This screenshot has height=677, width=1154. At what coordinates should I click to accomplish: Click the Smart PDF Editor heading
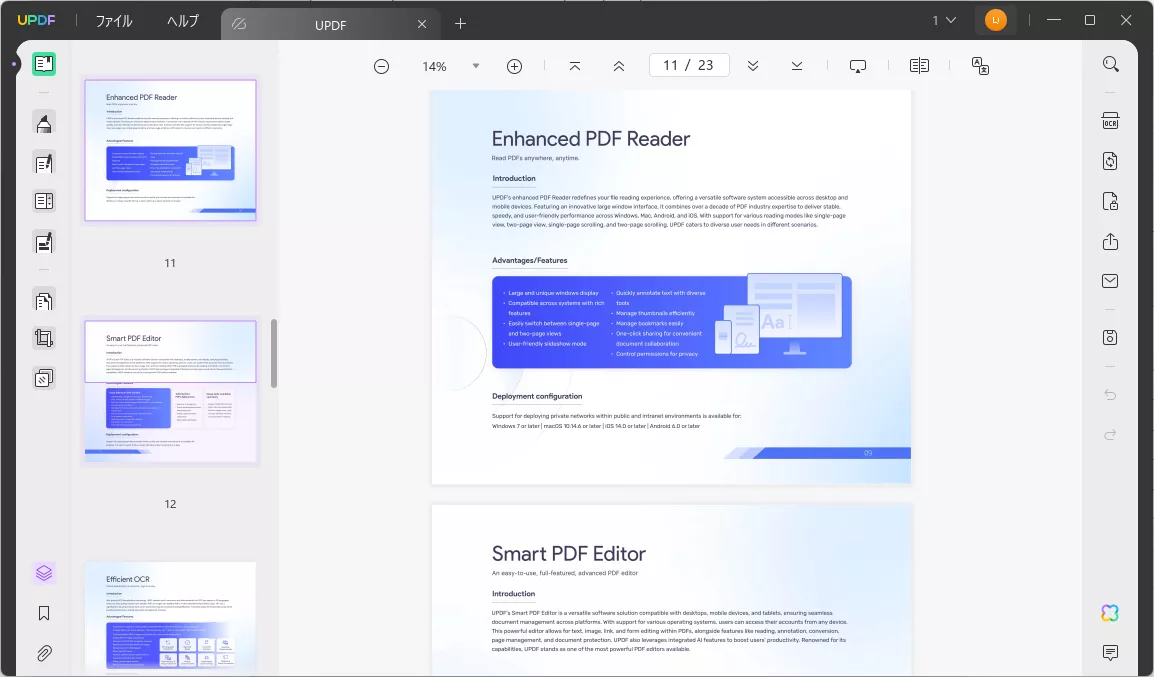click(568, 553)
